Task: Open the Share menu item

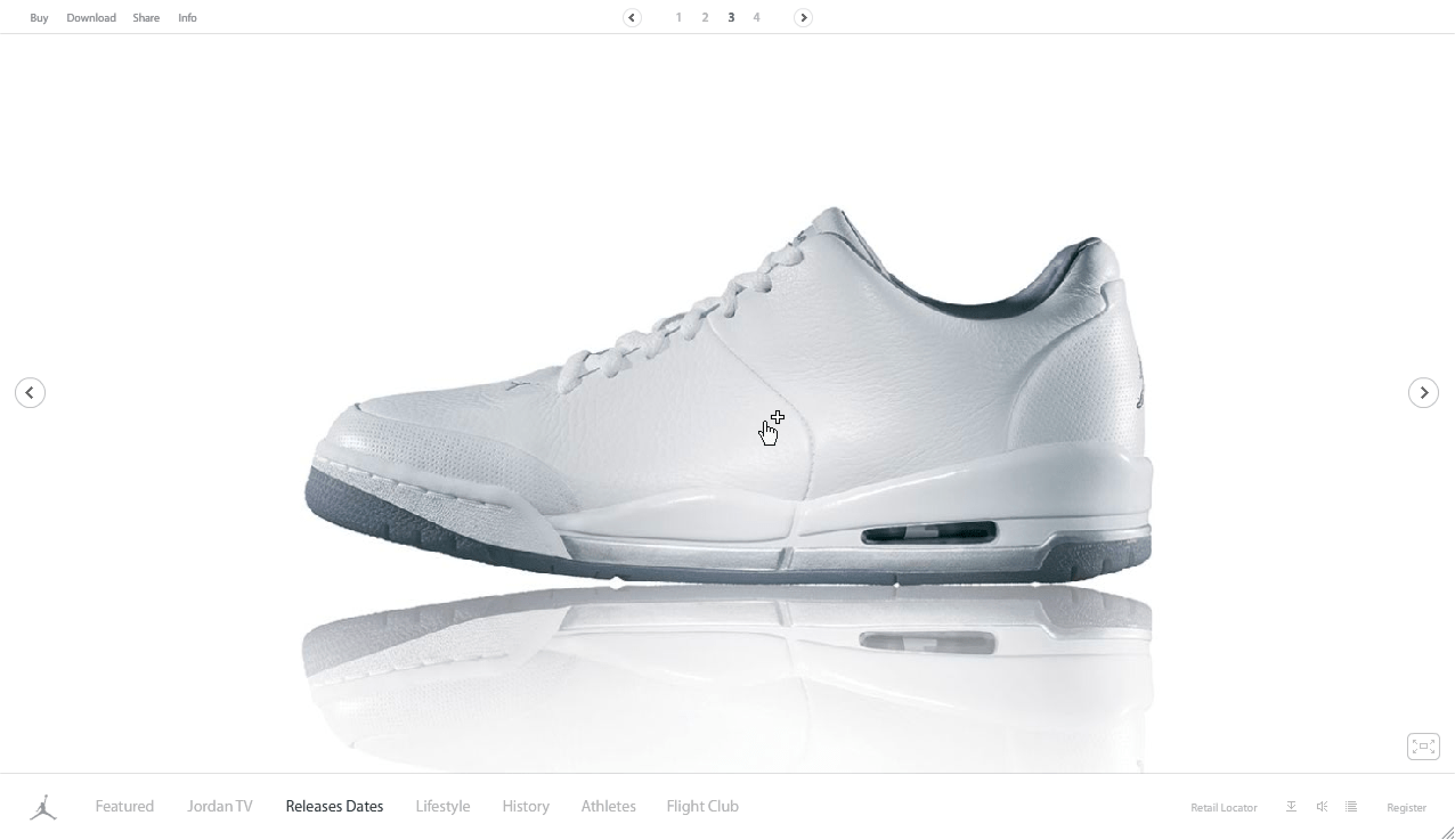Action: [x=146, y=18]
